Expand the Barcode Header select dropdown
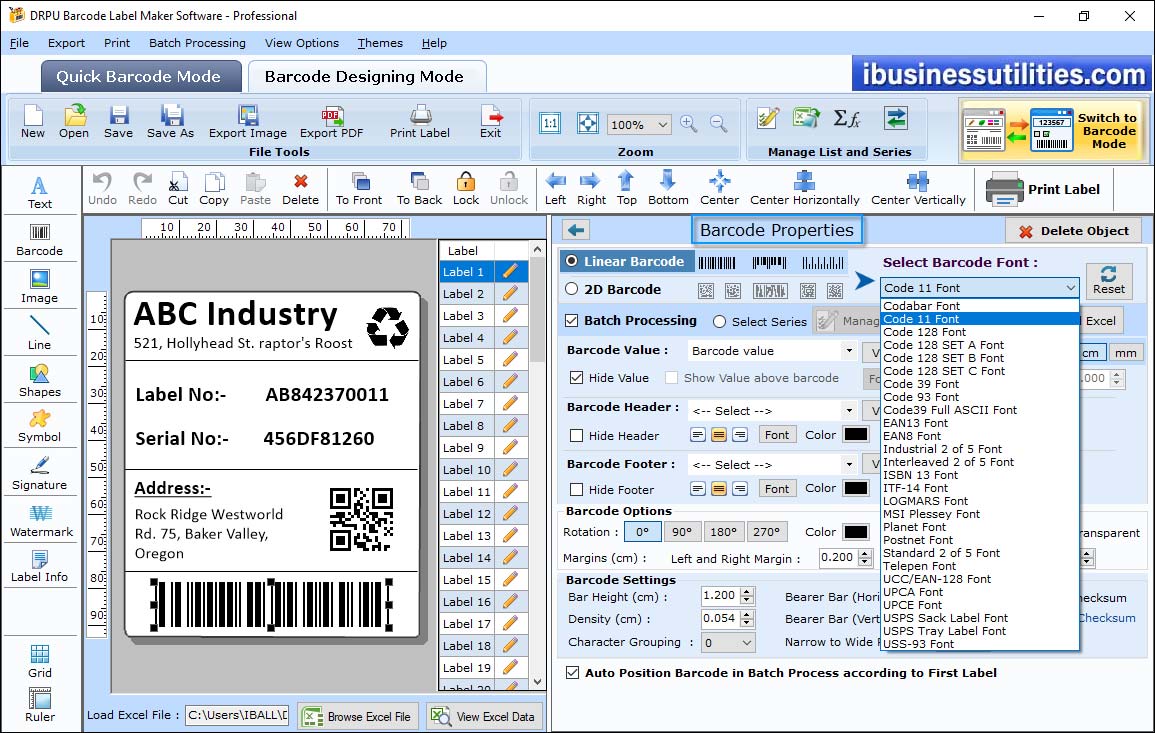 [x=849, y=410]
